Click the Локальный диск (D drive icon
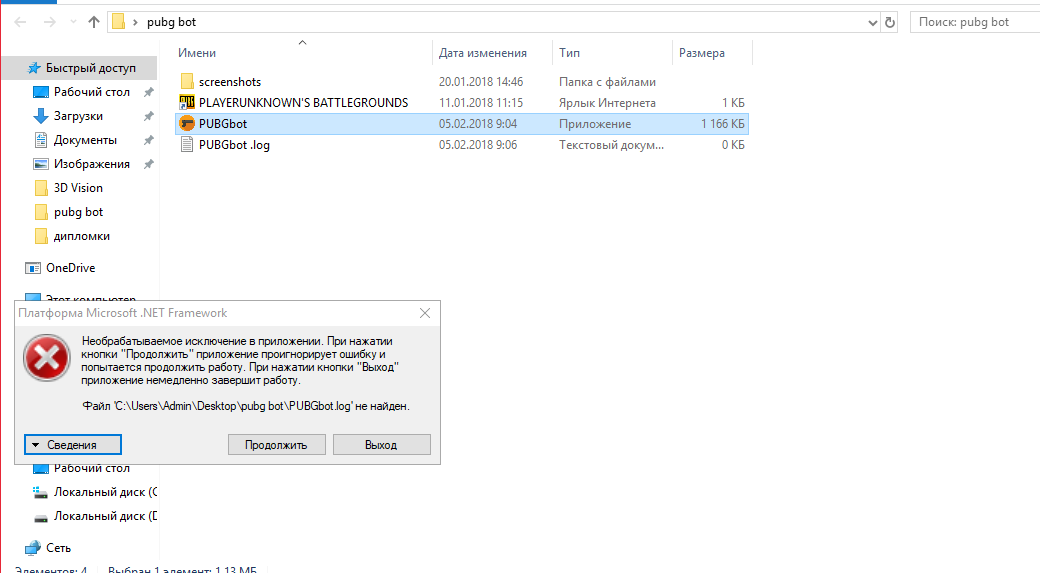The width and height of the screenshot is (1040, 573). 41,517
